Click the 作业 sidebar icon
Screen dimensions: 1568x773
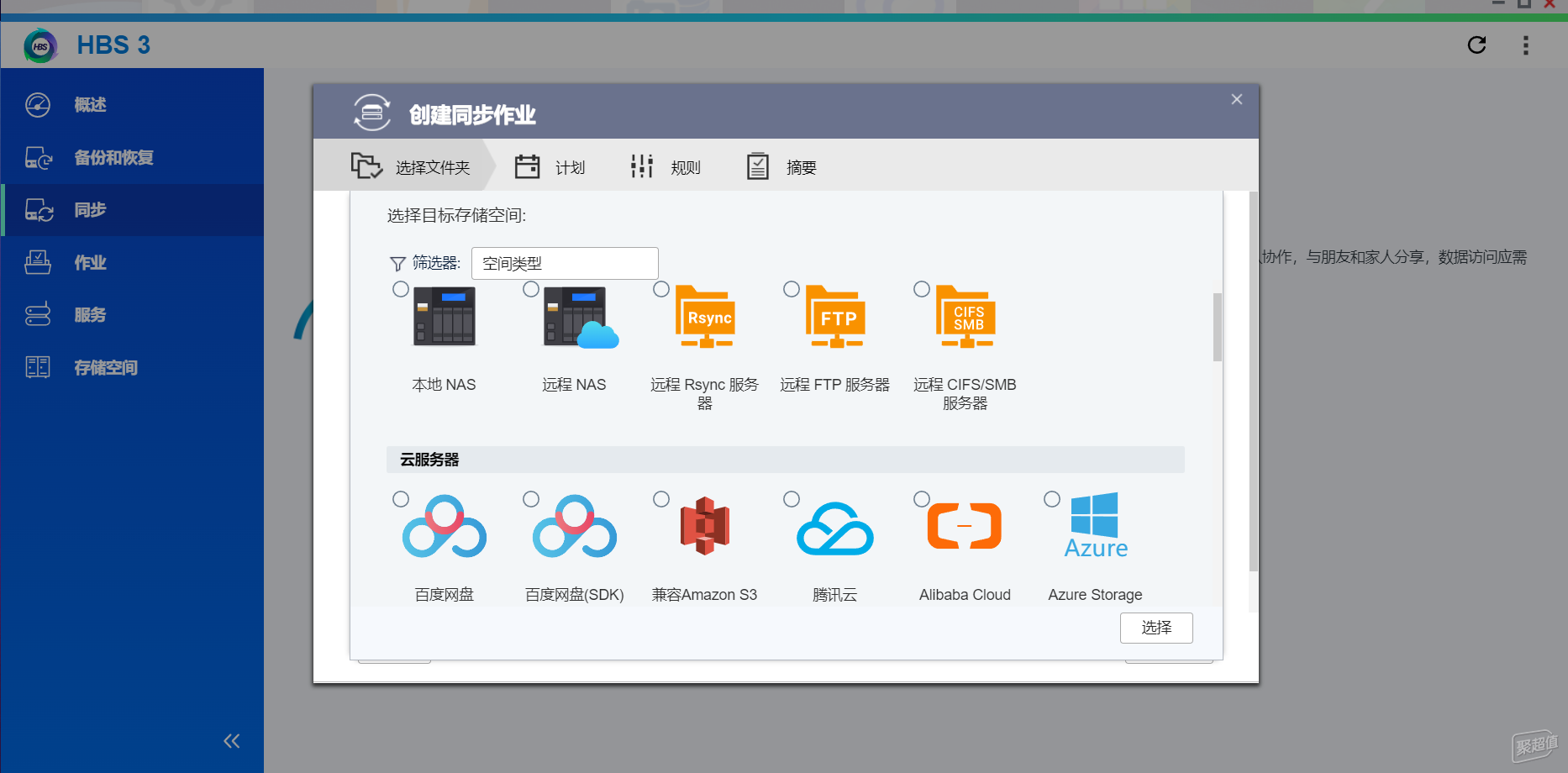(38, 262)
